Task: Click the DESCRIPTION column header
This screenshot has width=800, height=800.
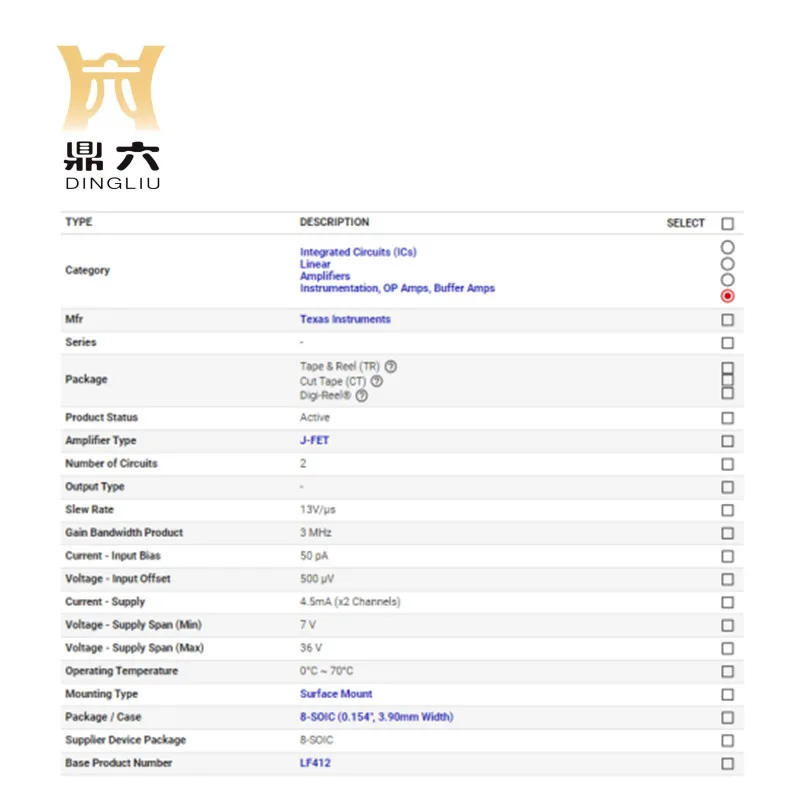Action: [334, 222]
